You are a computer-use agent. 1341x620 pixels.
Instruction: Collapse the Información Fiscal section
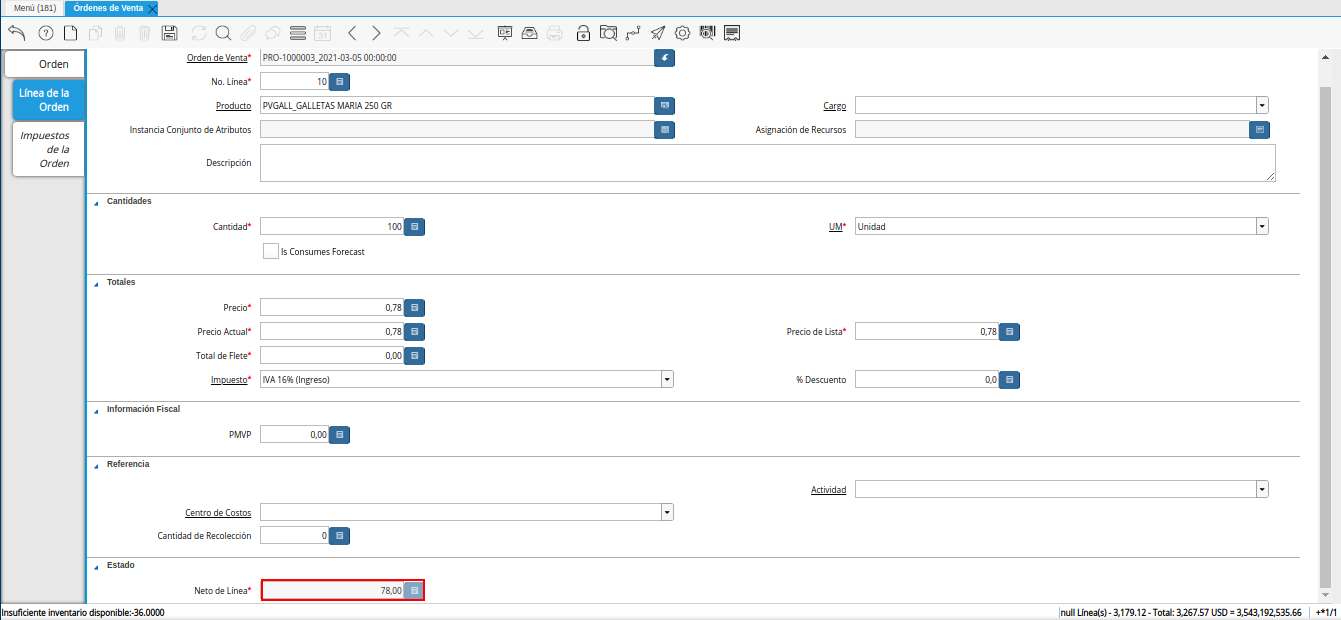click(x=97, y=410)
